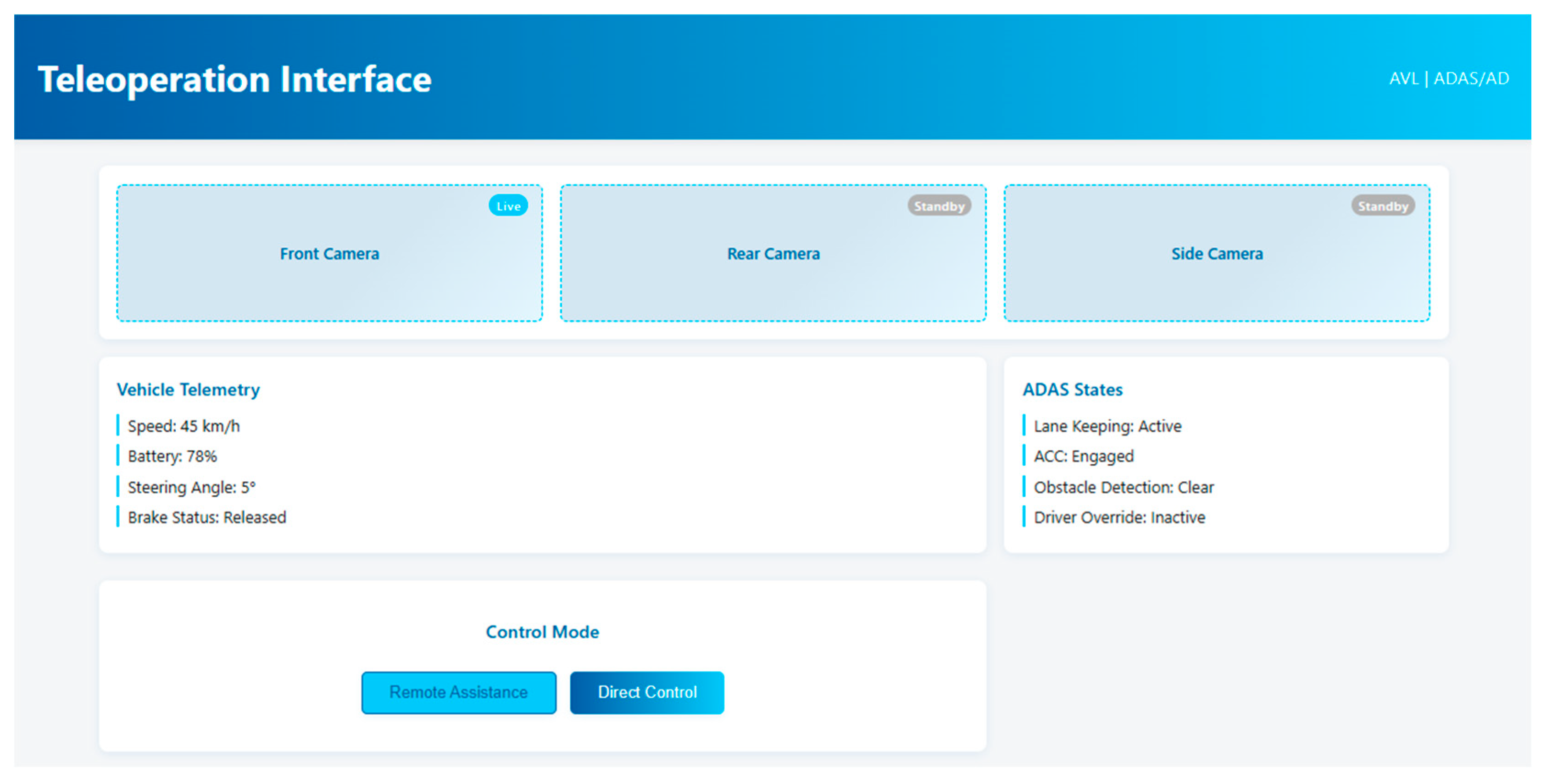Select Driver Override: Inactive entry

(x=1119, y=517)
